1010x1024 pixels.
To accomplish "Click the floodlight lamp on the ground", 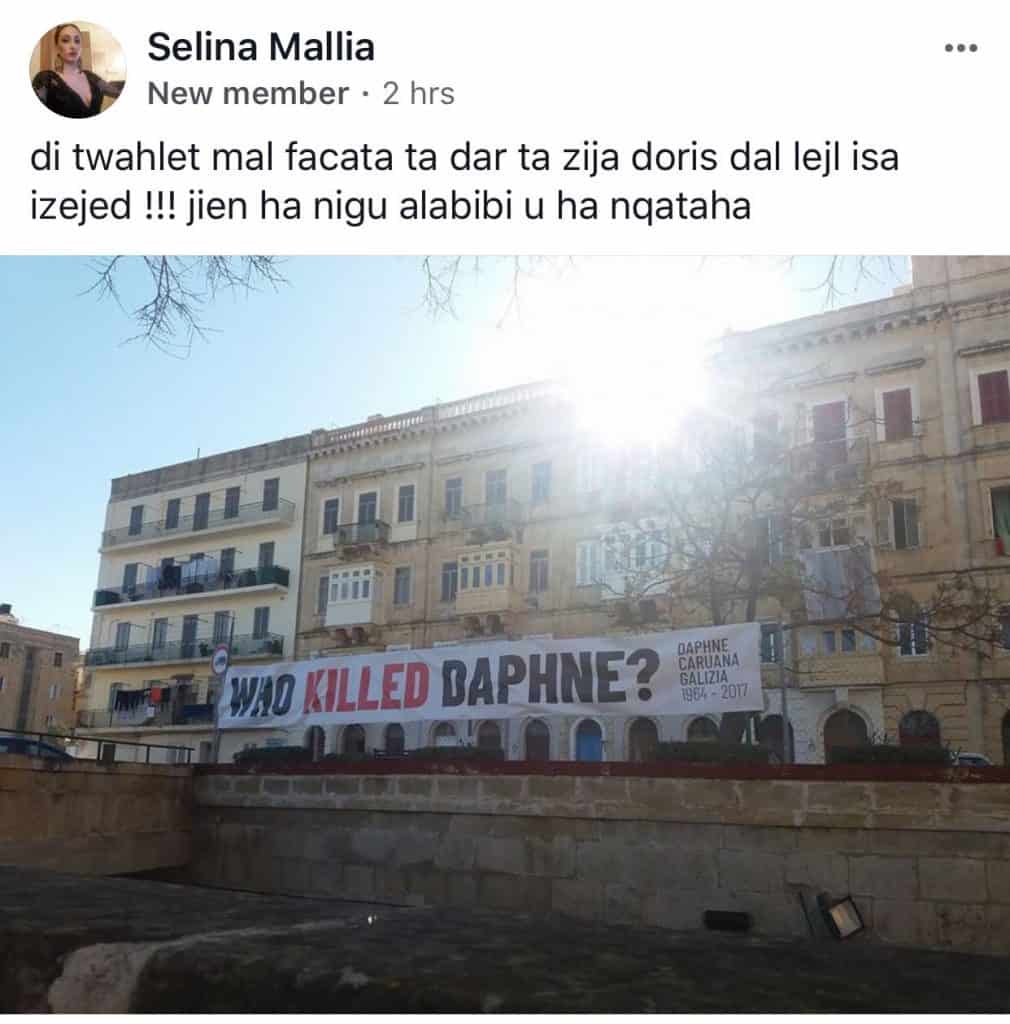I will (834, 914).
